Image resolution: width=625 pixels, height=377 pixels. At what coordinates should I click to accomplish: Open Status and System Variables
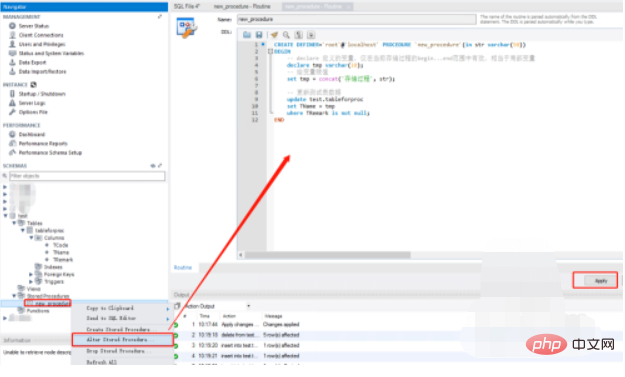51,53
